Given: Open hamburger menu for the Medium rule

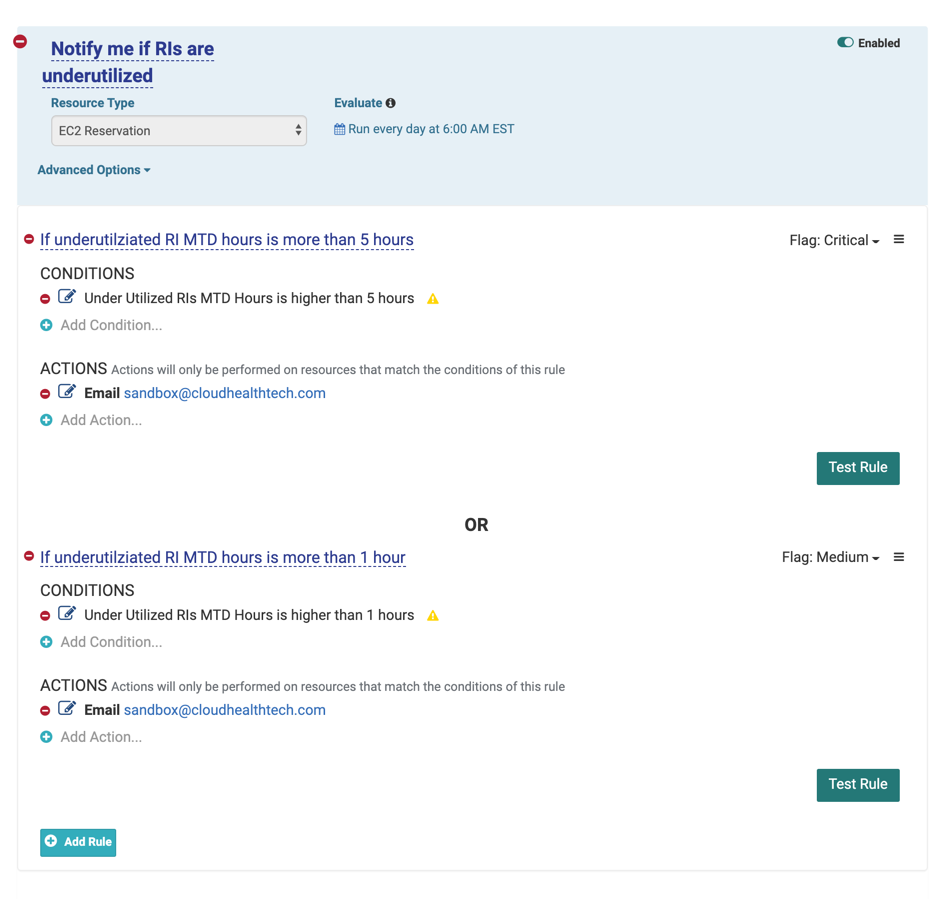Looking at the screenshot, I should 899,557.
